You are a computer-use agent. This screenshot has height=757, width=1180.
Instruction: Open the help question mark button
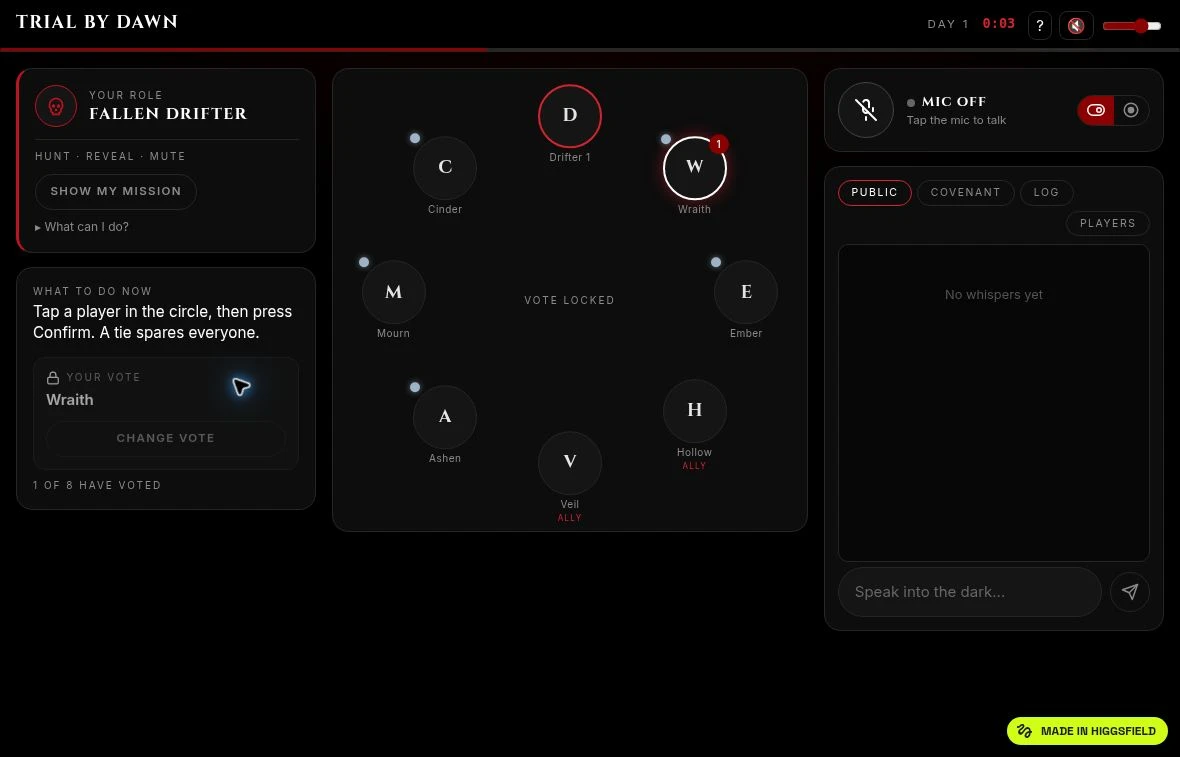point(1039,26)
